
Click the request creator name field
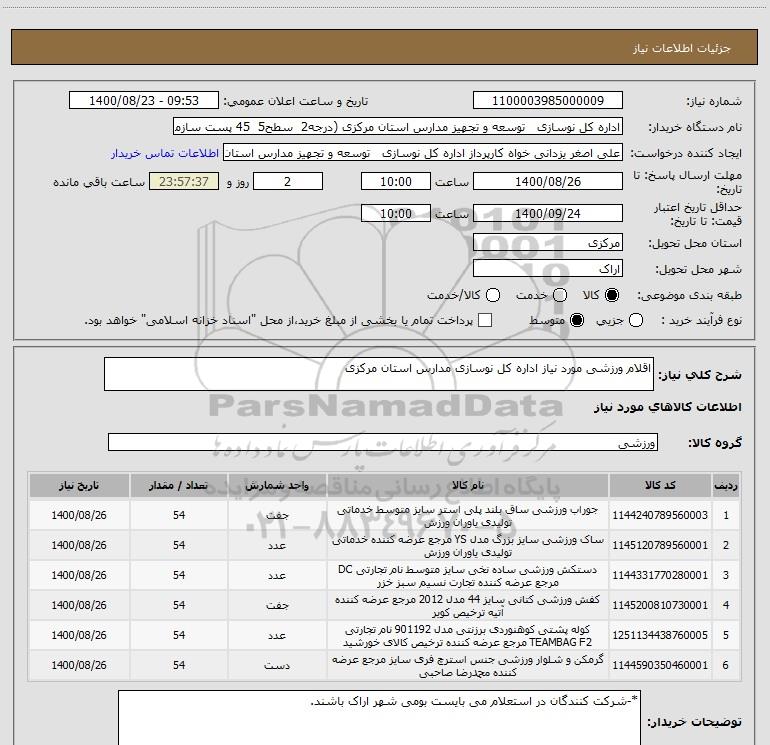423,153
